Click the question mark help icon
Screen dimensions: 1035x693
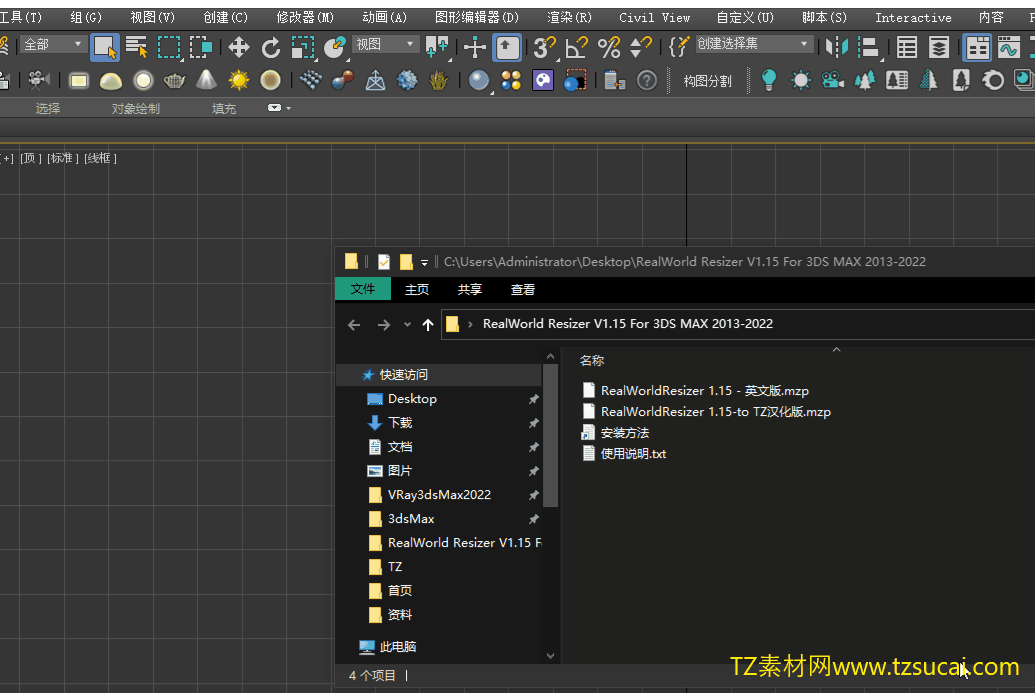coord(647,81)
